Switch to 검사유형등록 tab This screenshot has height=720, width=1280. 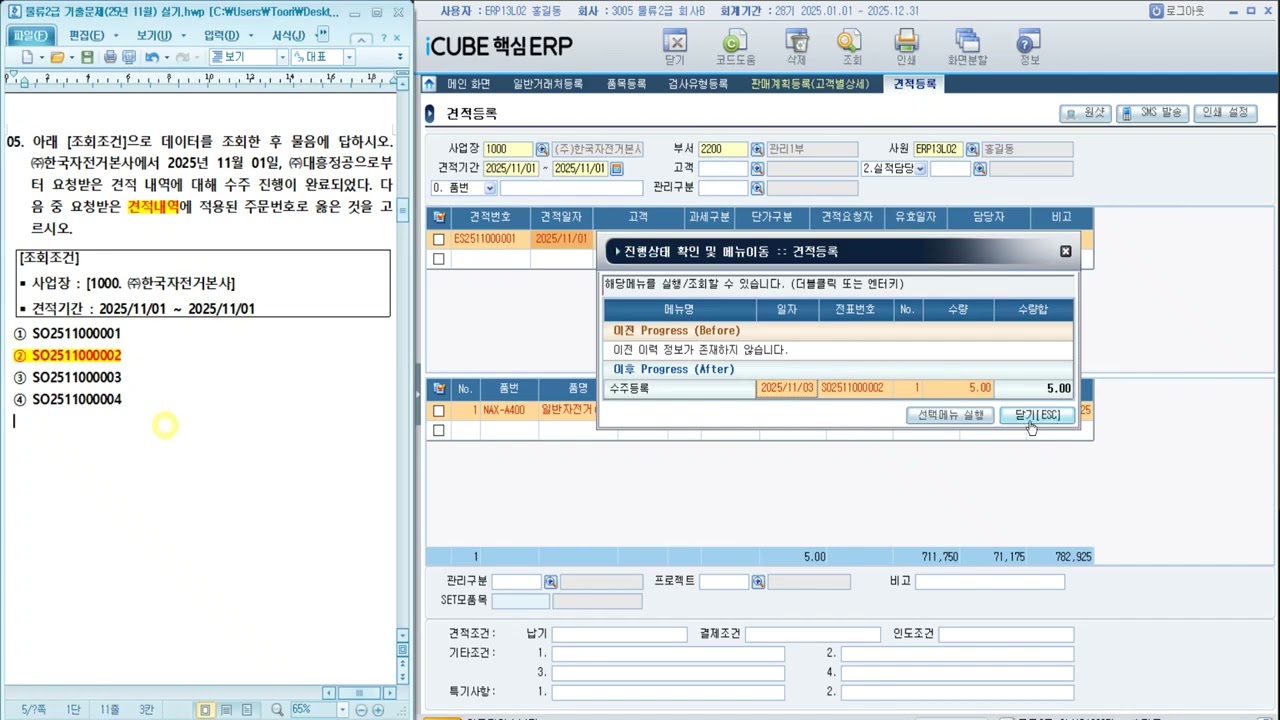click(x=698, y=84)
